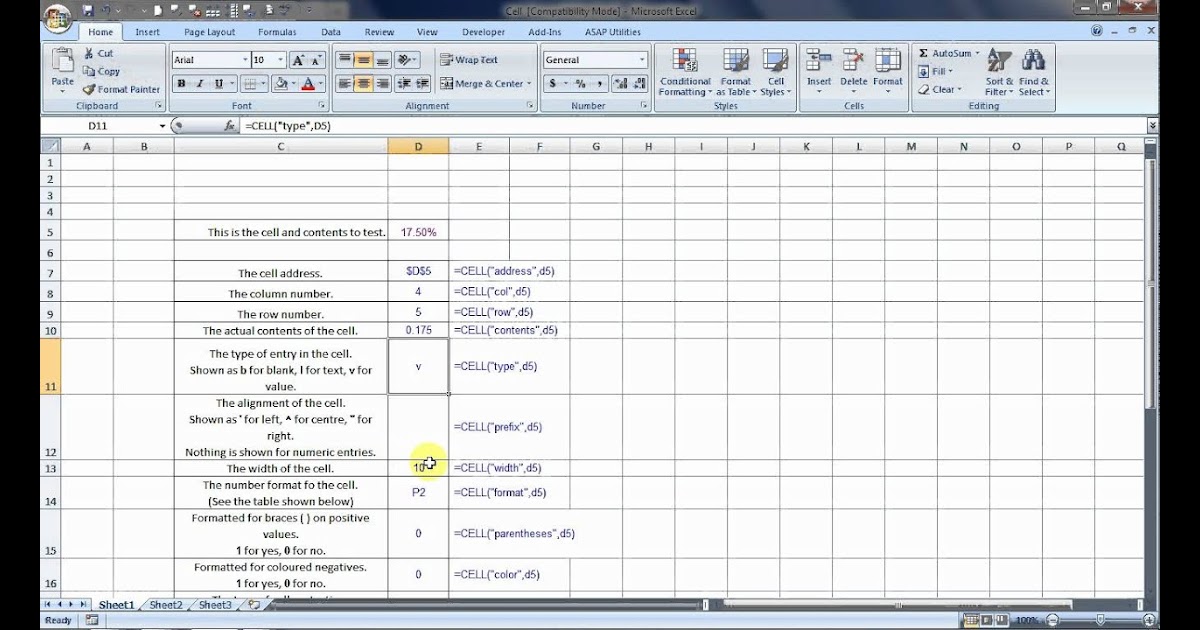Viewport: 1200px width, 630px height.
Task: Copy the selection using Copy button
Action: coord(102,71)
